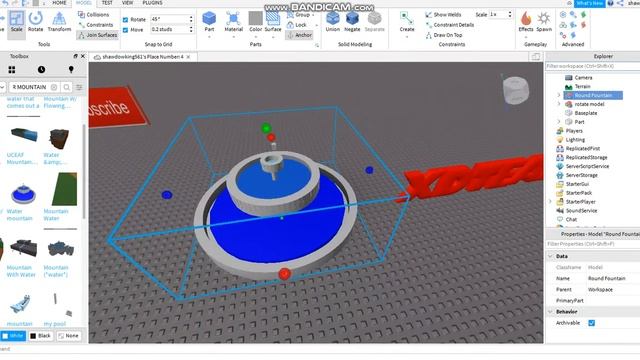This screenshot has height=360, width=640.
Task: Toggle Constraint Details
Action: (x=450, y=25)
